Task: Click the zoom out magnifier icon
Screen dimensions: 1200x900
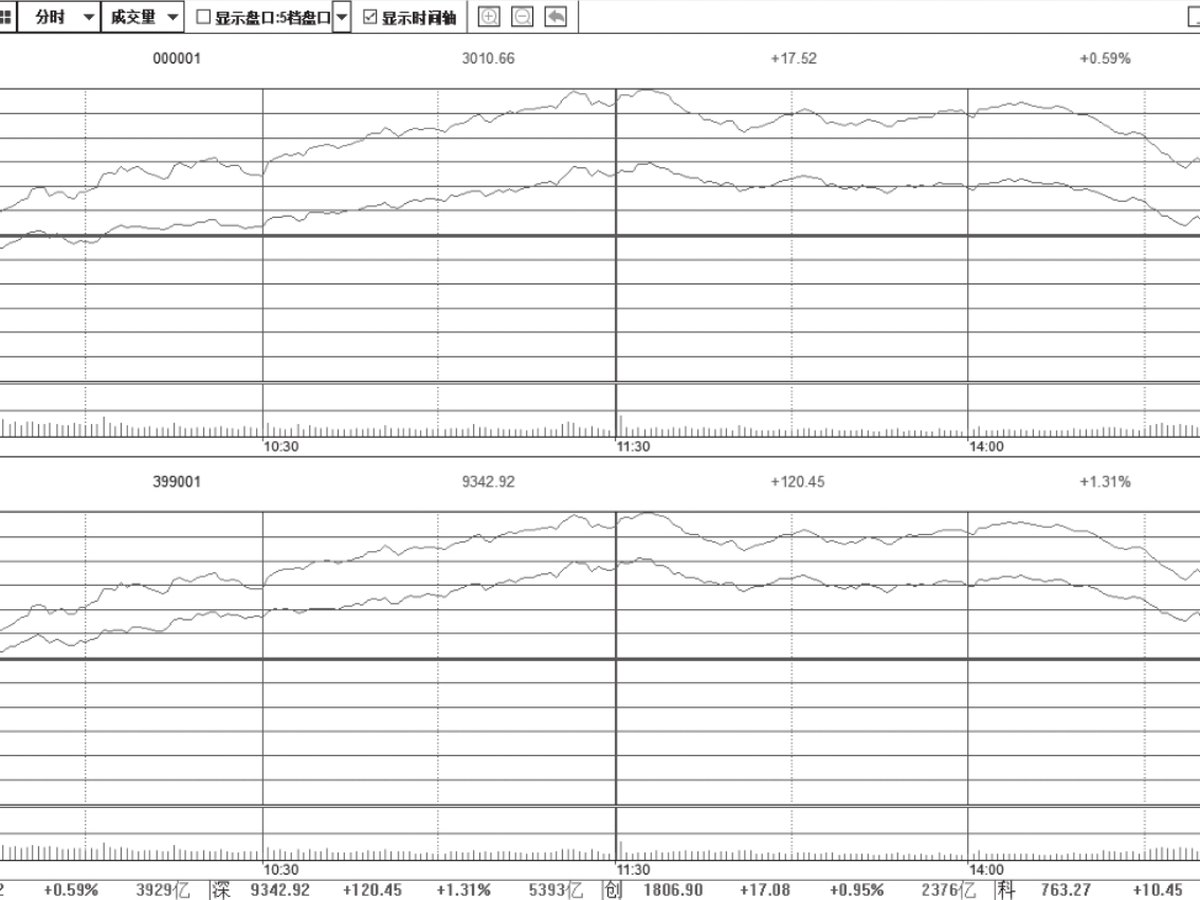Action: click(x=522, y=17)
